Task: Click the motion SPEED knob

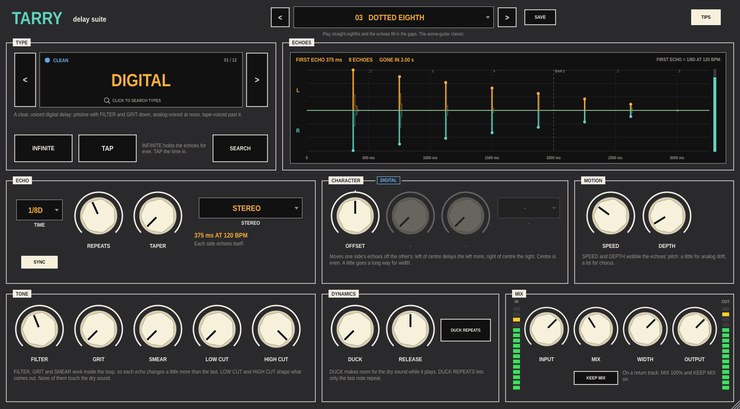Action: click(x=611, y=216)
